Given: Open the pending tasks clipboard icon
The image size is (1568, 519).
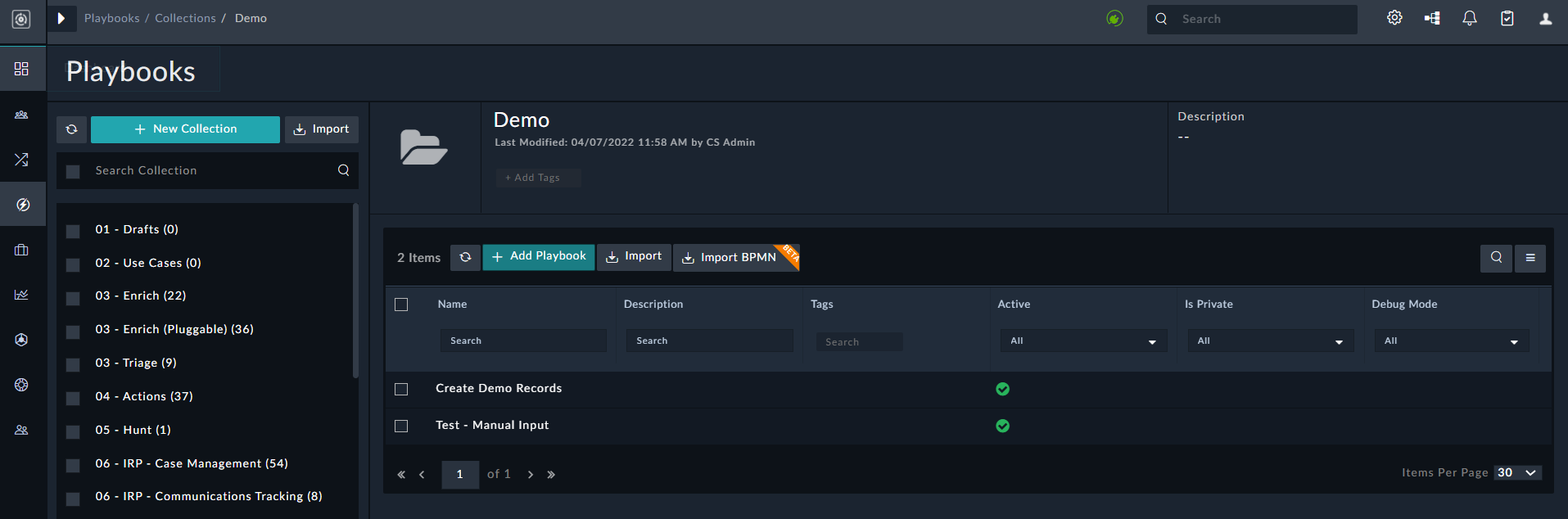Looking at the screenshot, I should [x=1507, y=18].
